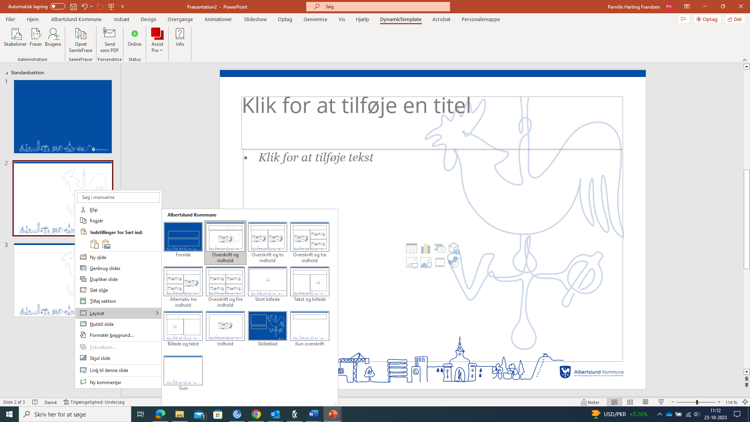Image resolution: width=750 pixels, height=422 pixels.
Task: Switch to the Design tab
Action: [148, 20]
